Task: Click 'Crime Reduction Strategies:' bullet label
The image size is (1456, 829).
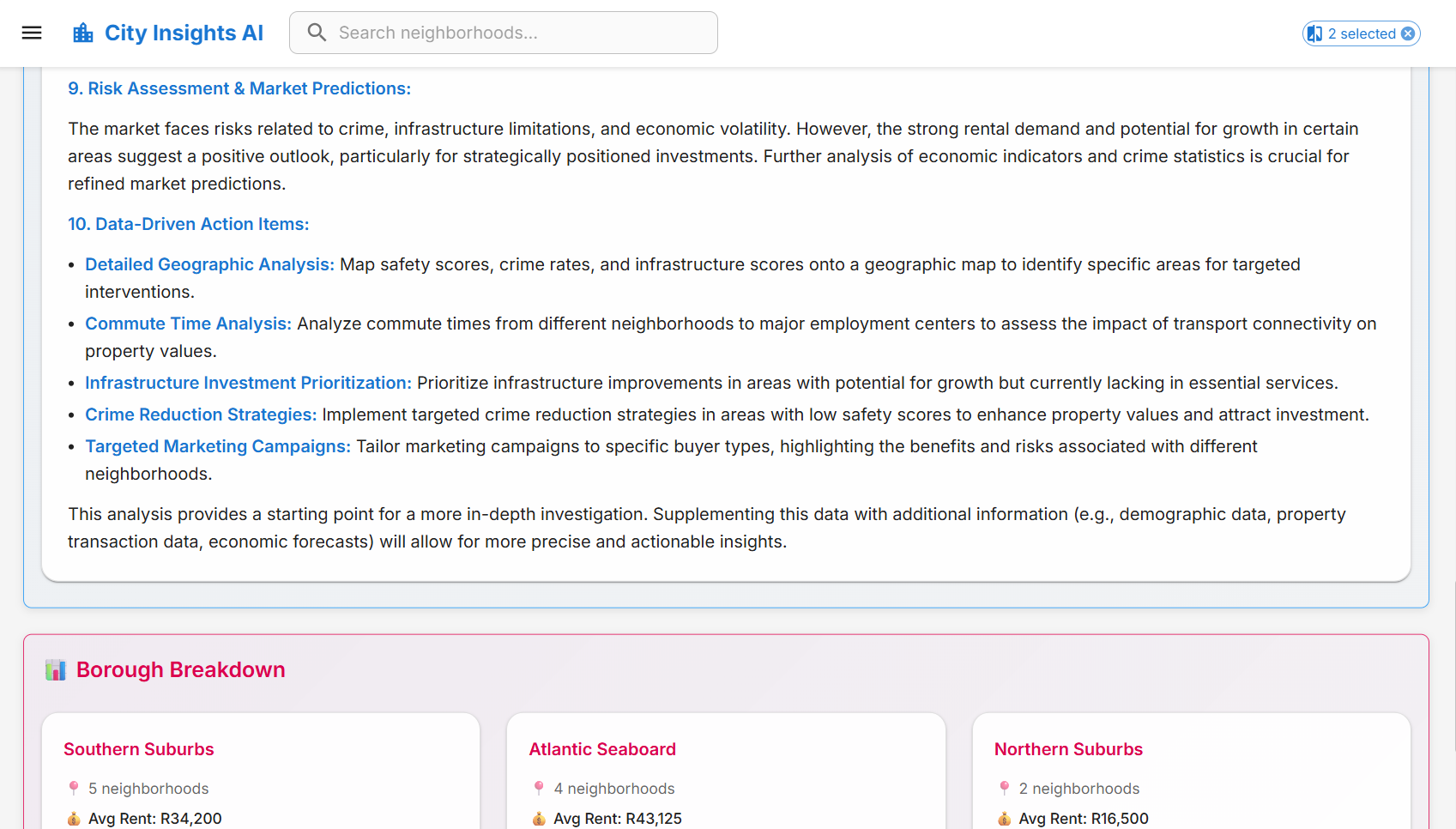Action: point(201,414)
